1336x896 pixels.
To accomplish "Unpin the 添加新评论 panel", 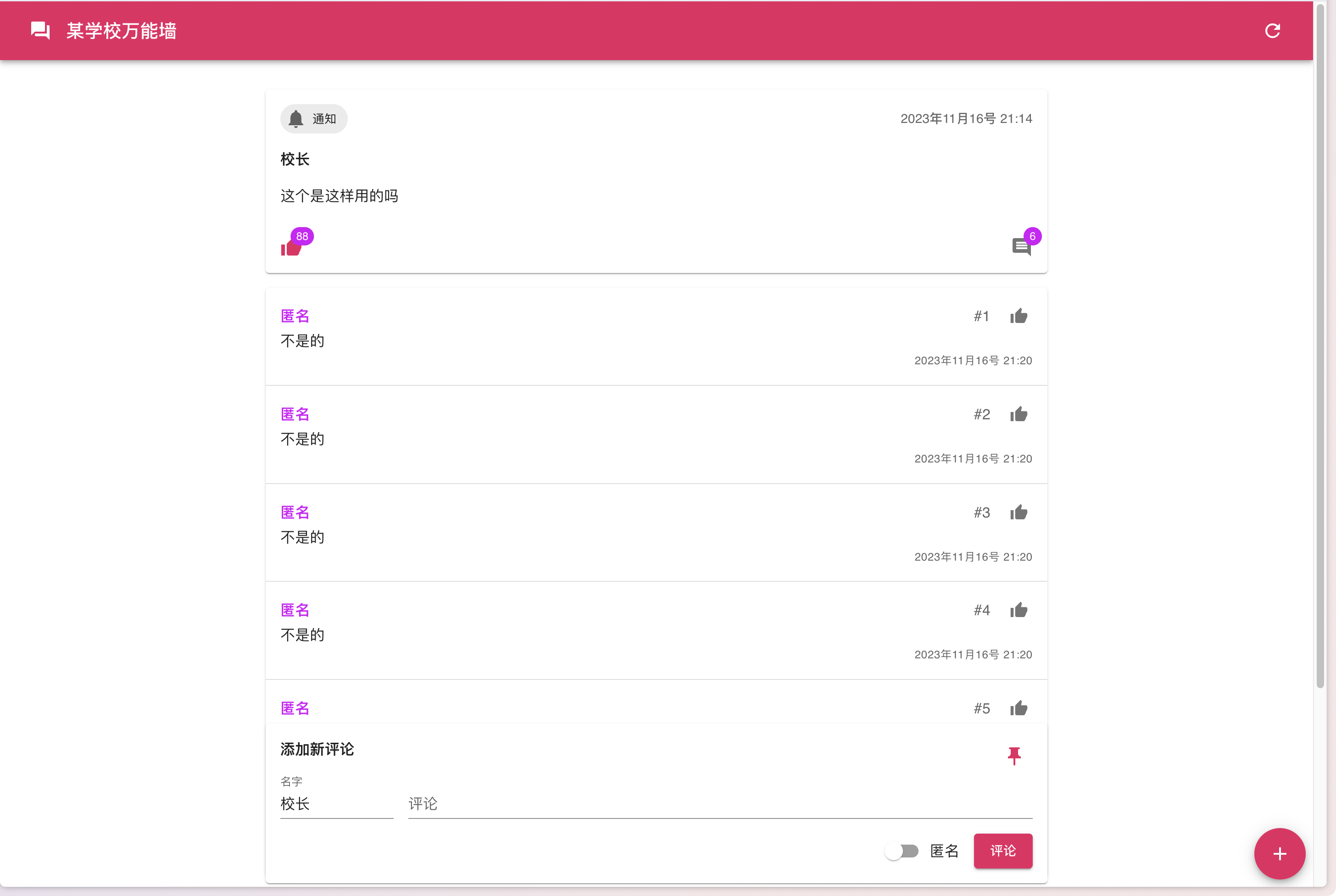I will (1014, 756).
